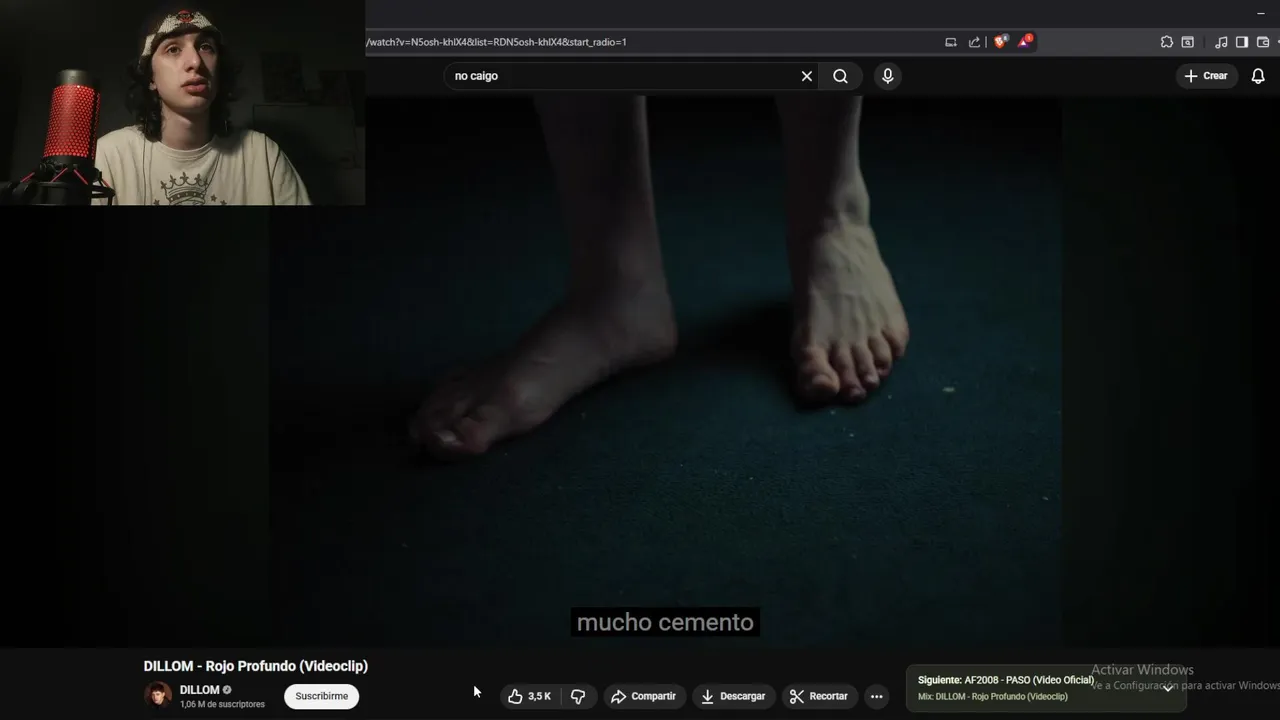Open the extensions puzzle icon
Viewport: 1280px width, 720px height.
point(1166,42)
